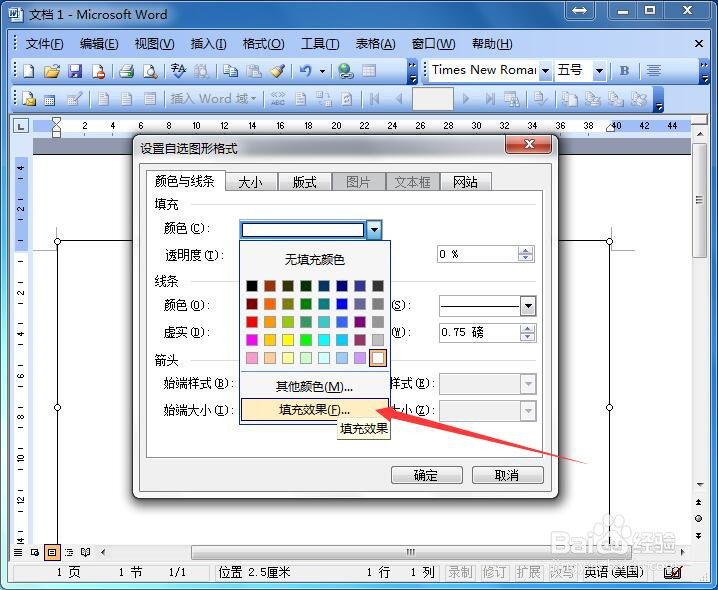Click the Previous Page double-arrow icon
The height and width of the screenshot is (590, 718).
coord(699,502)
